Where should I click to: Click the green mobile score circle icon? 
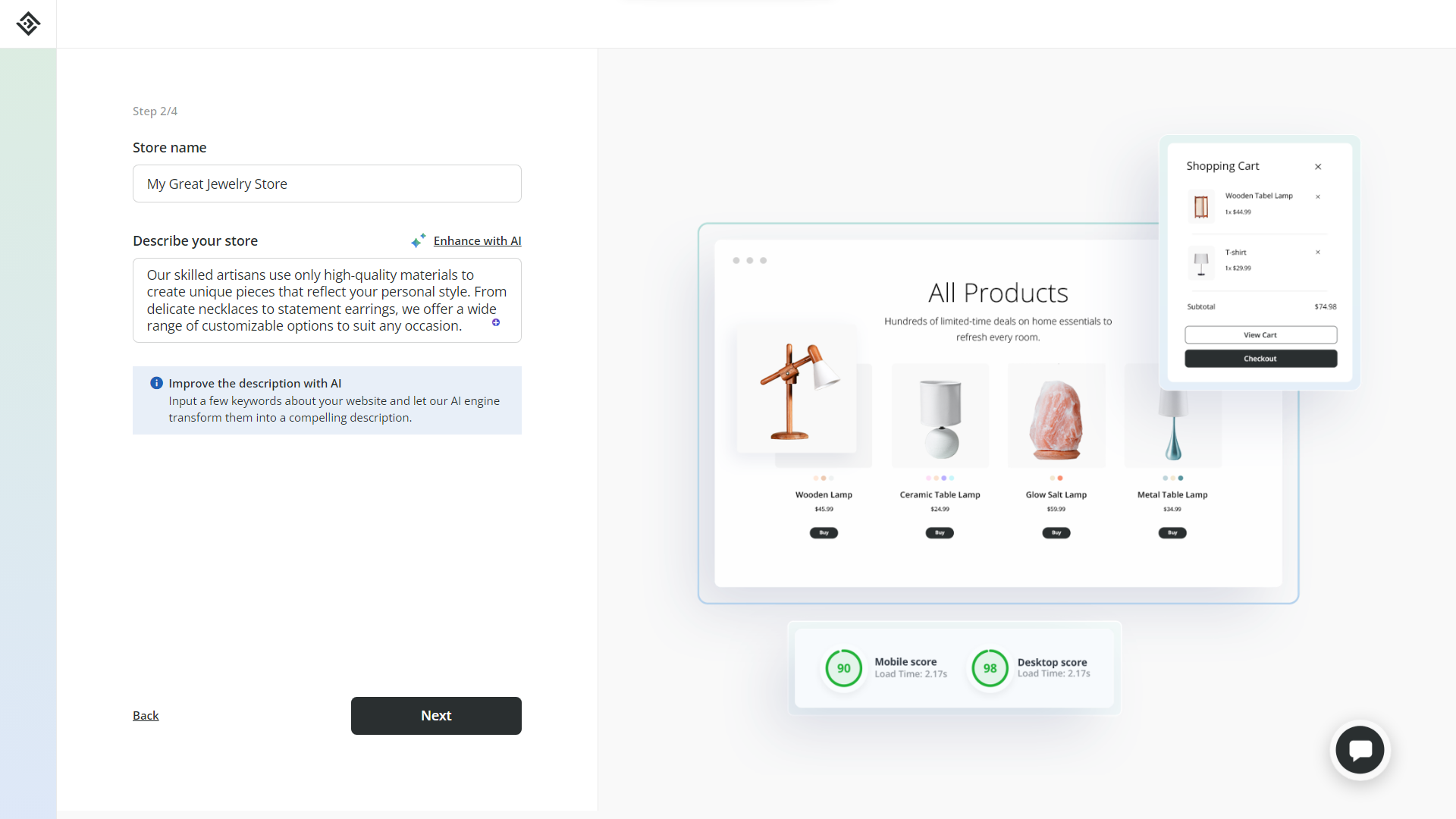(x=843, y=667)
